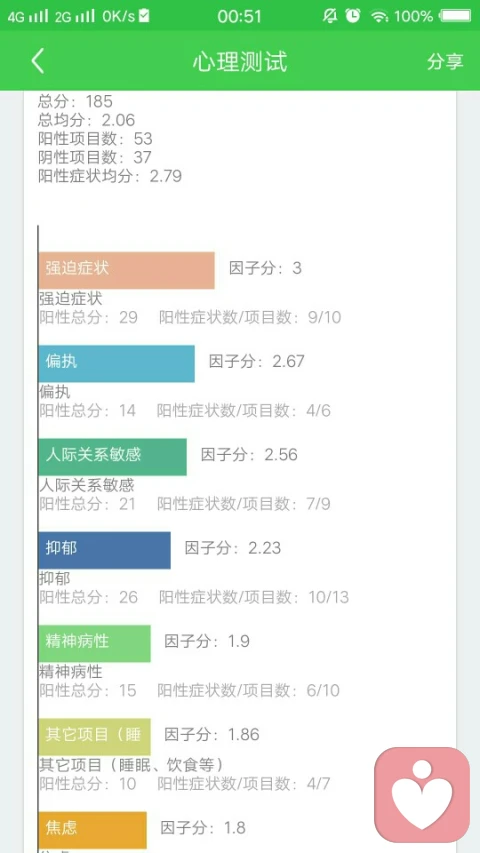Tap the Wi-Fi icon in status bar
The image size is (480, 853).
(x=379, y=16)
